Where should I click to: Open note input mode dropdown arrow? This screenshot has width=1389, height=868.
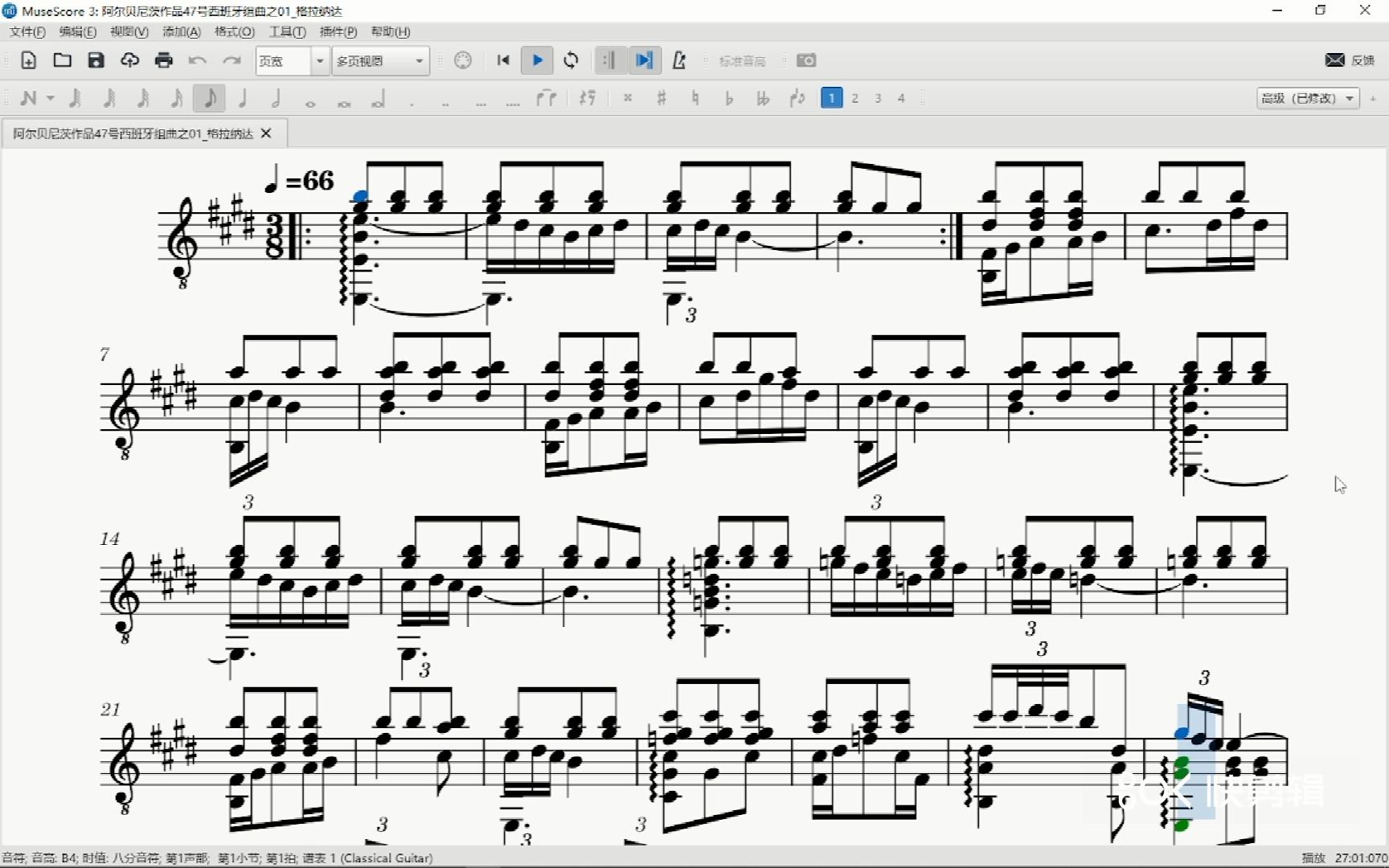(x=51, y=98)
